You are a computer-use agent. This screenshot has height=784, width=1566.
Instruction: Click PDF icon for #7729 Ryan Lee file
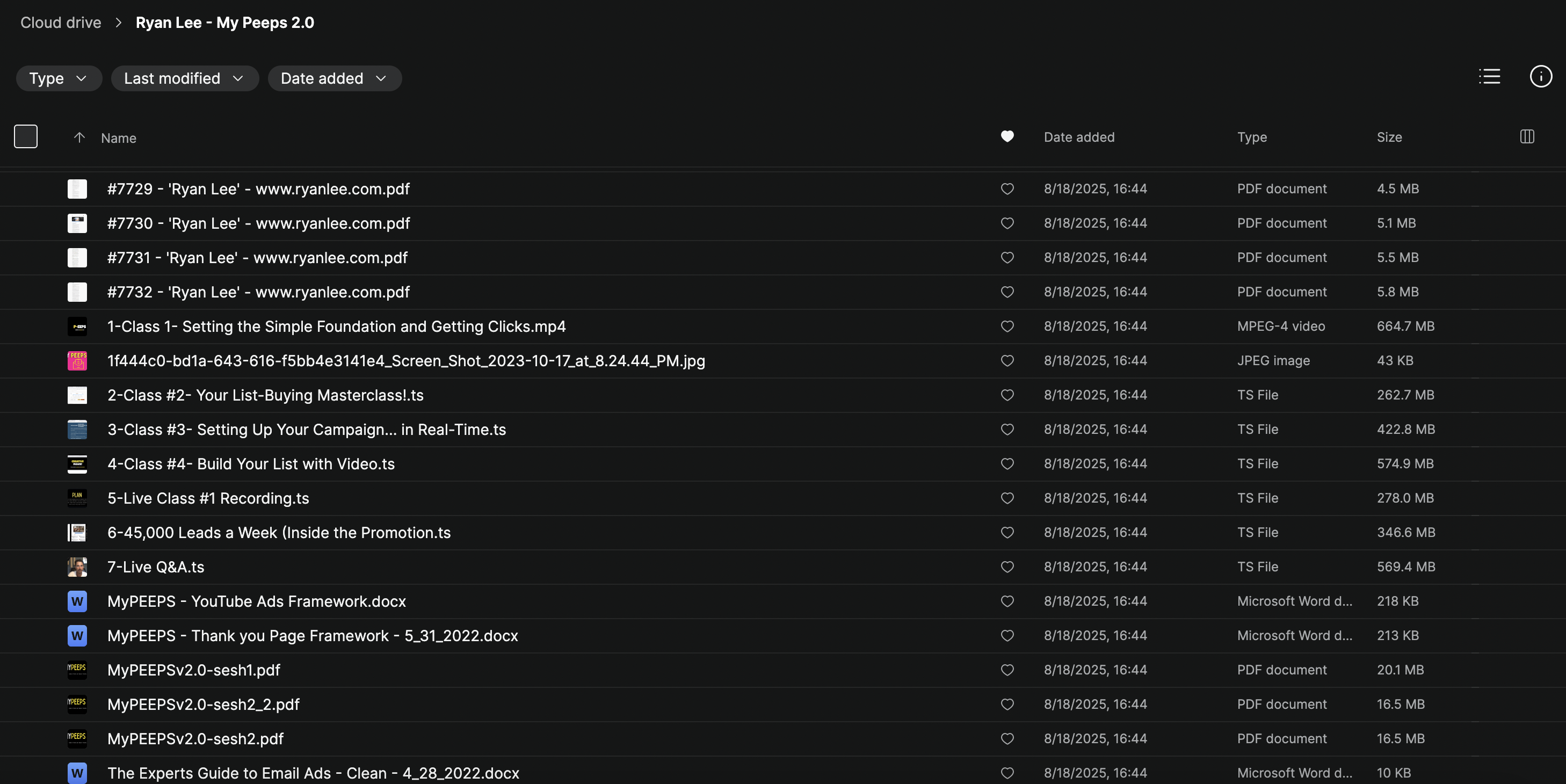click(x=77, y=189)
